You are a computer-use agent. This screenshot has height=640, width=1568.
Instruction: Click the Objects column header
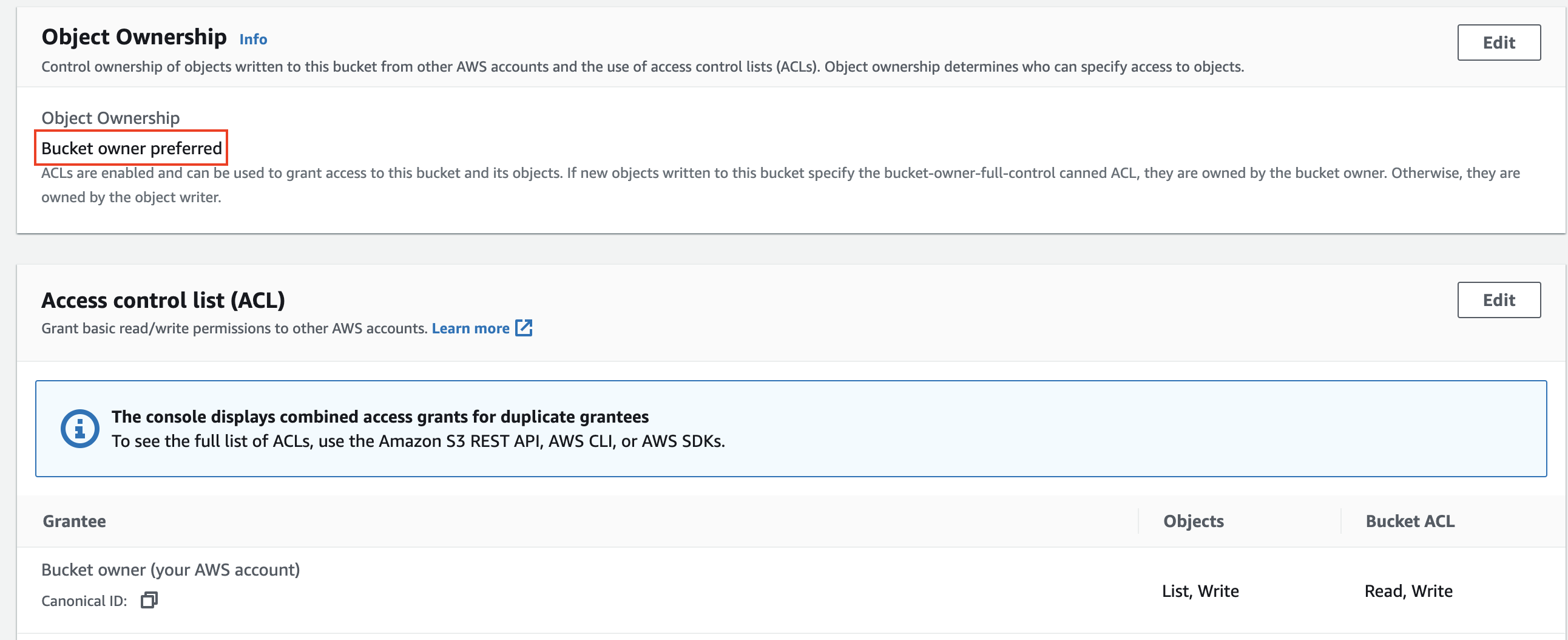[x=1193, y=521]
